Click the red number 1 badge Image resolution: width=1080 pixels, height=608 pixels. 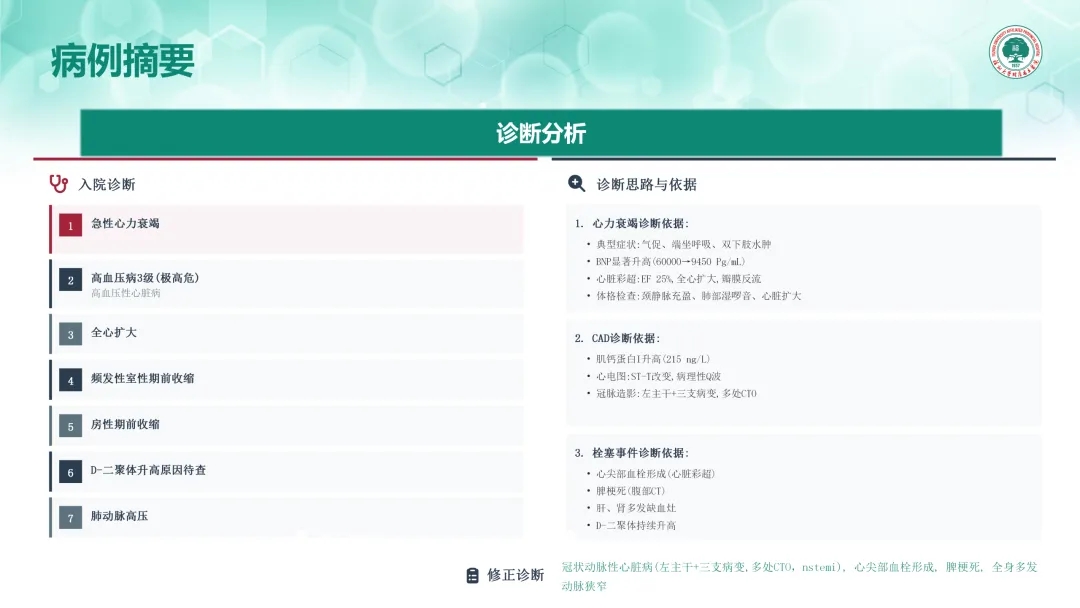coord(70,226)
